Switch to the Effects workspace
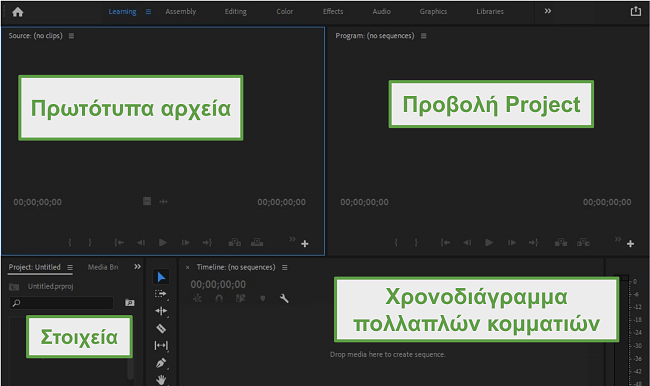Image resolution: width=650 pixels, height=386 pixels. [x=333, y=12]
